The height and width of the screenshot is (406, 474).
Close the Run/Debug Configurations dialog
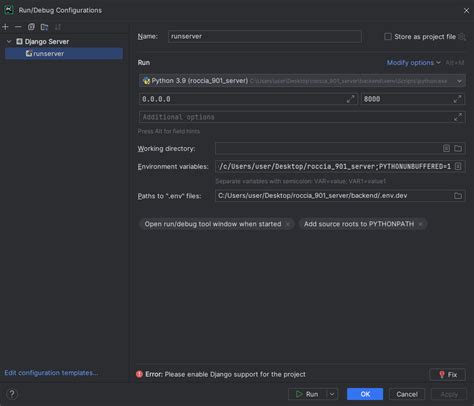point(466,11)
